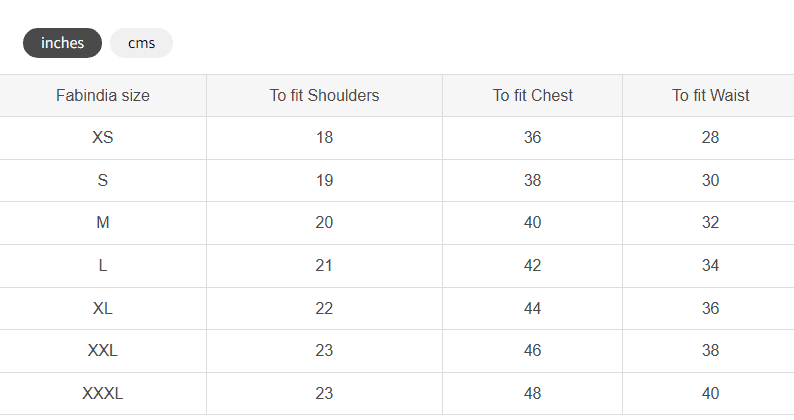Click chest value 44 in XL row
This screenshot has width=794, height=420.
point(533,308)
